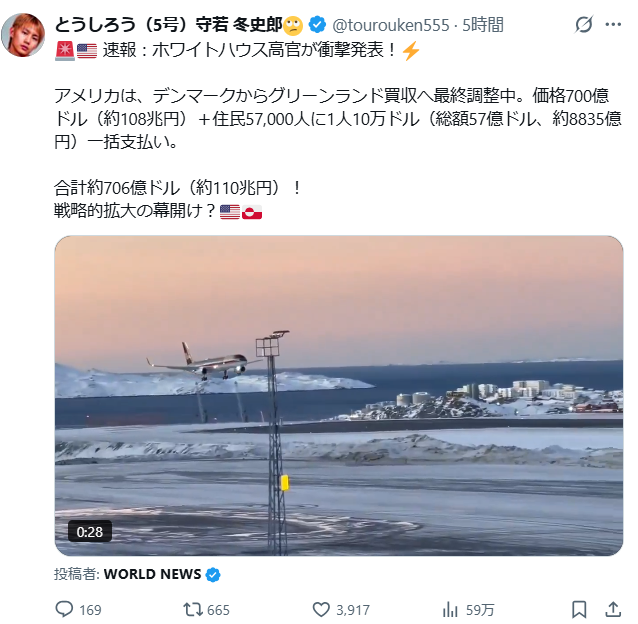View post analytics bar chart icon
638x624 pixels.
(450, 609)
